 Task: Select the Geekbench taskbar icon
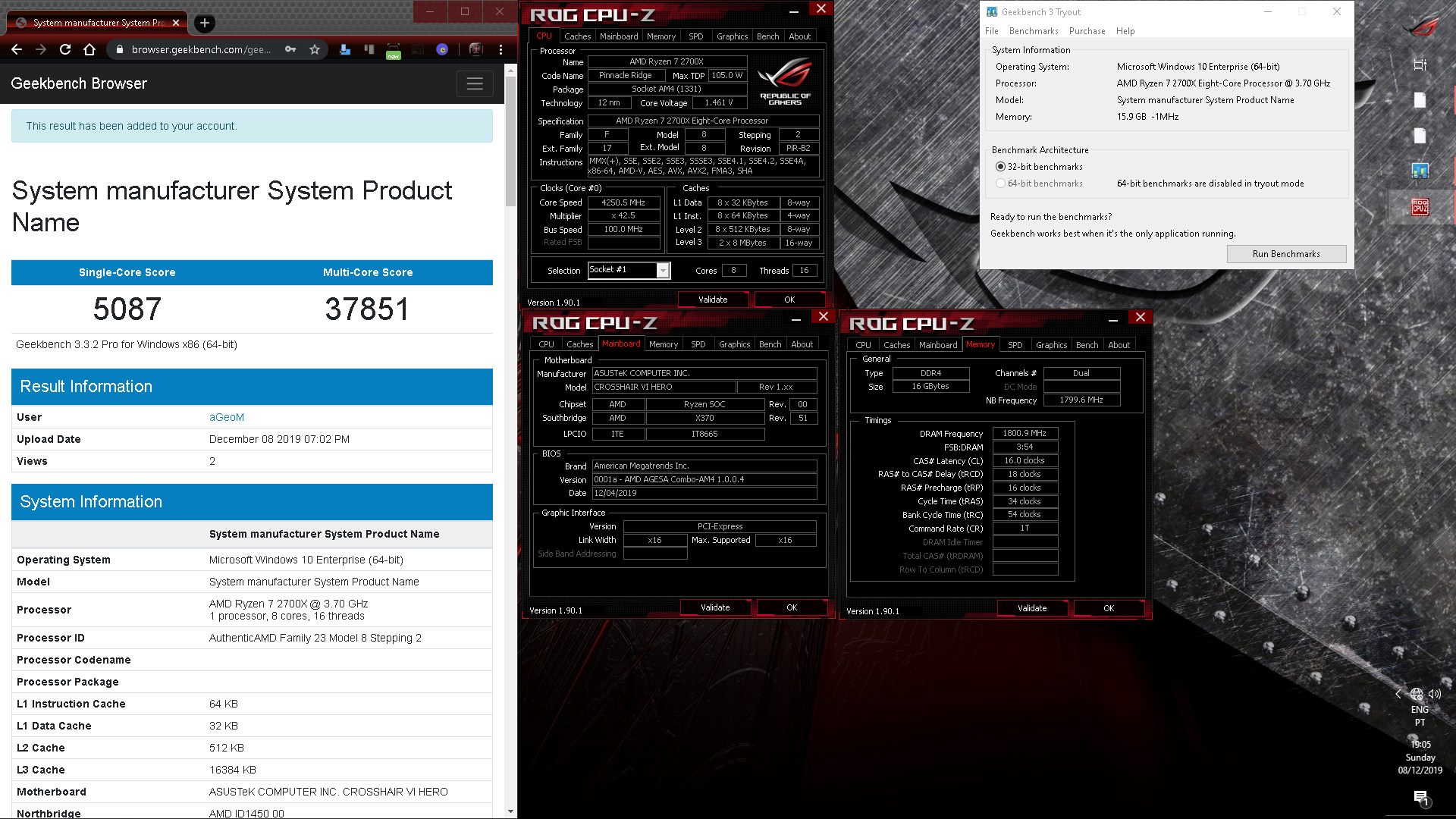[x=1420, y=171]
